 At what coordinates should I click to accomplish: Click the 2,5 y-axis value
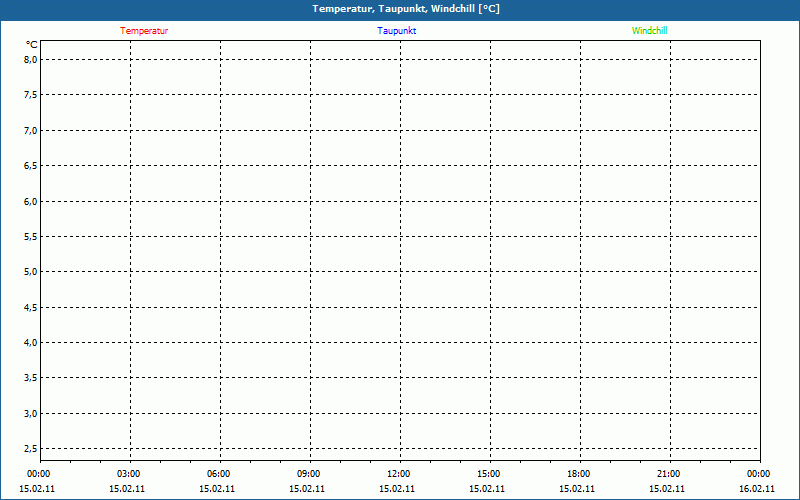[x=31, y=449]
